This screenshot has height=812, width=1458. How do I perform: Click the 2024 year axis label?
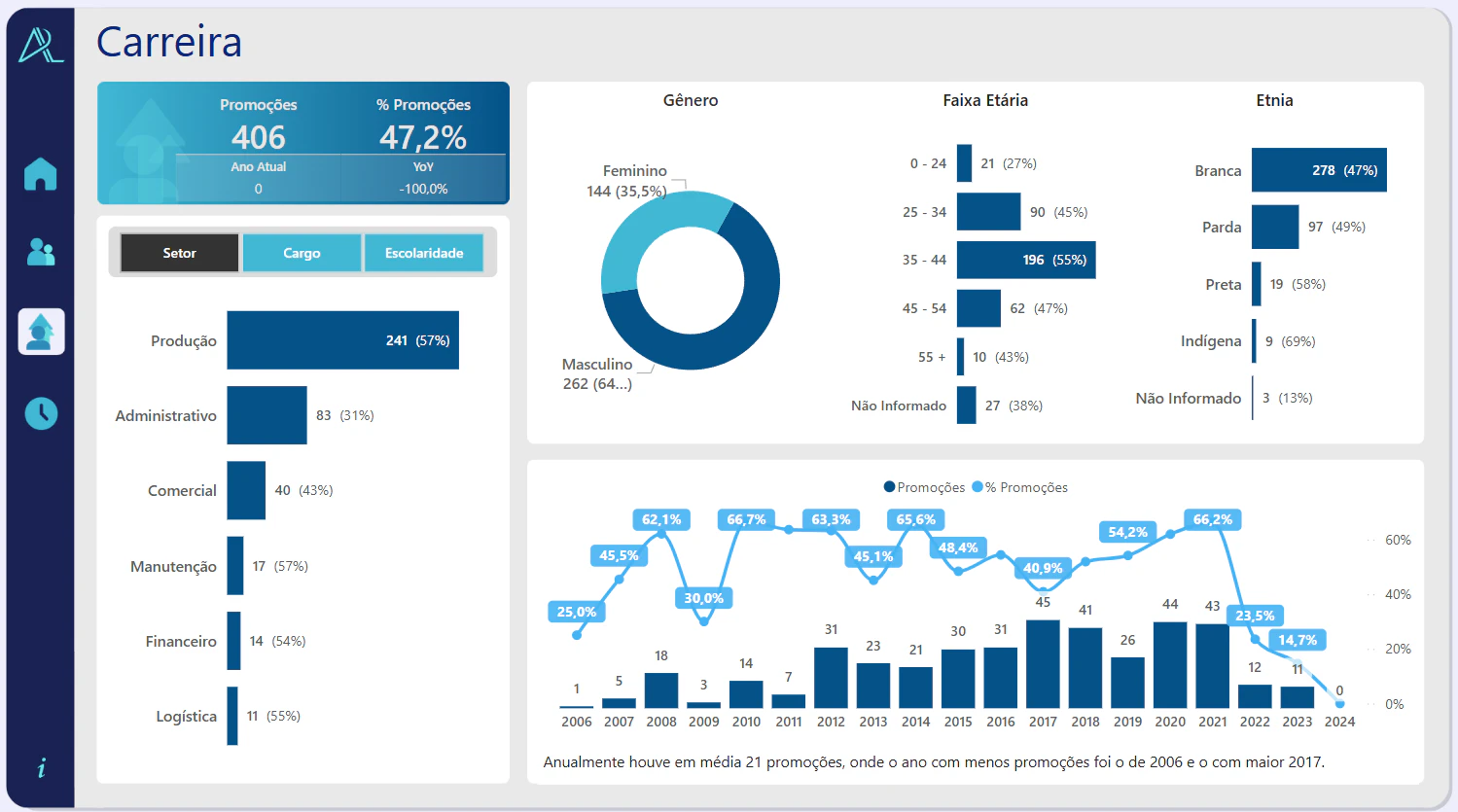click(x=1339, y=722)
